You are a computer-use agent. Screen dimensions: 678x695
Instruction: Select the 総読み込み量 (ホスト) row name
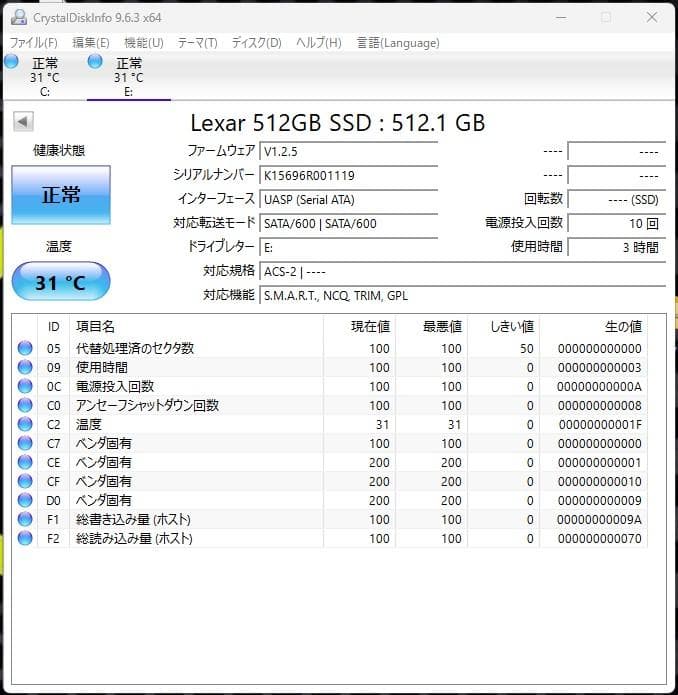[x=134, y=539]
